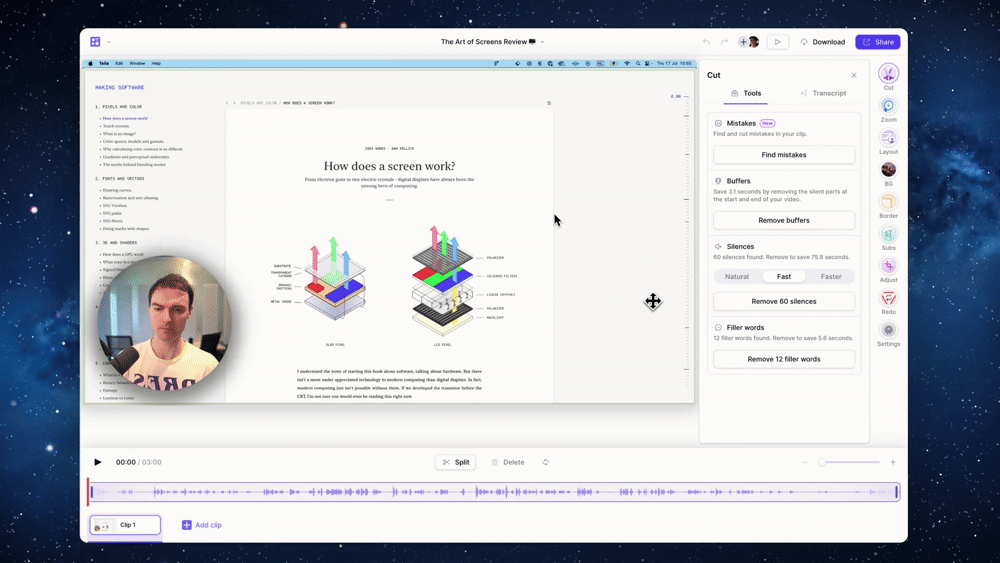The width and height of the screenshot is (1000, 563).
Task: Click the preview play button in header
Action: point(777,42)
